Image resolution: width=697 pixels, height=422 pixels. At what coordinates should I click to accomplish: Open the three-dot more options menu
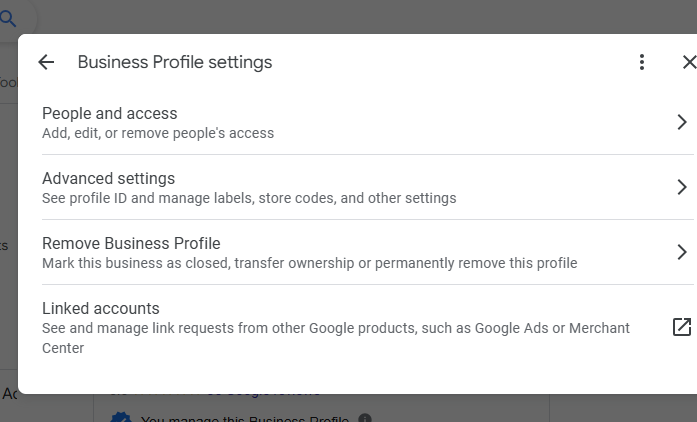coord(642,62)
